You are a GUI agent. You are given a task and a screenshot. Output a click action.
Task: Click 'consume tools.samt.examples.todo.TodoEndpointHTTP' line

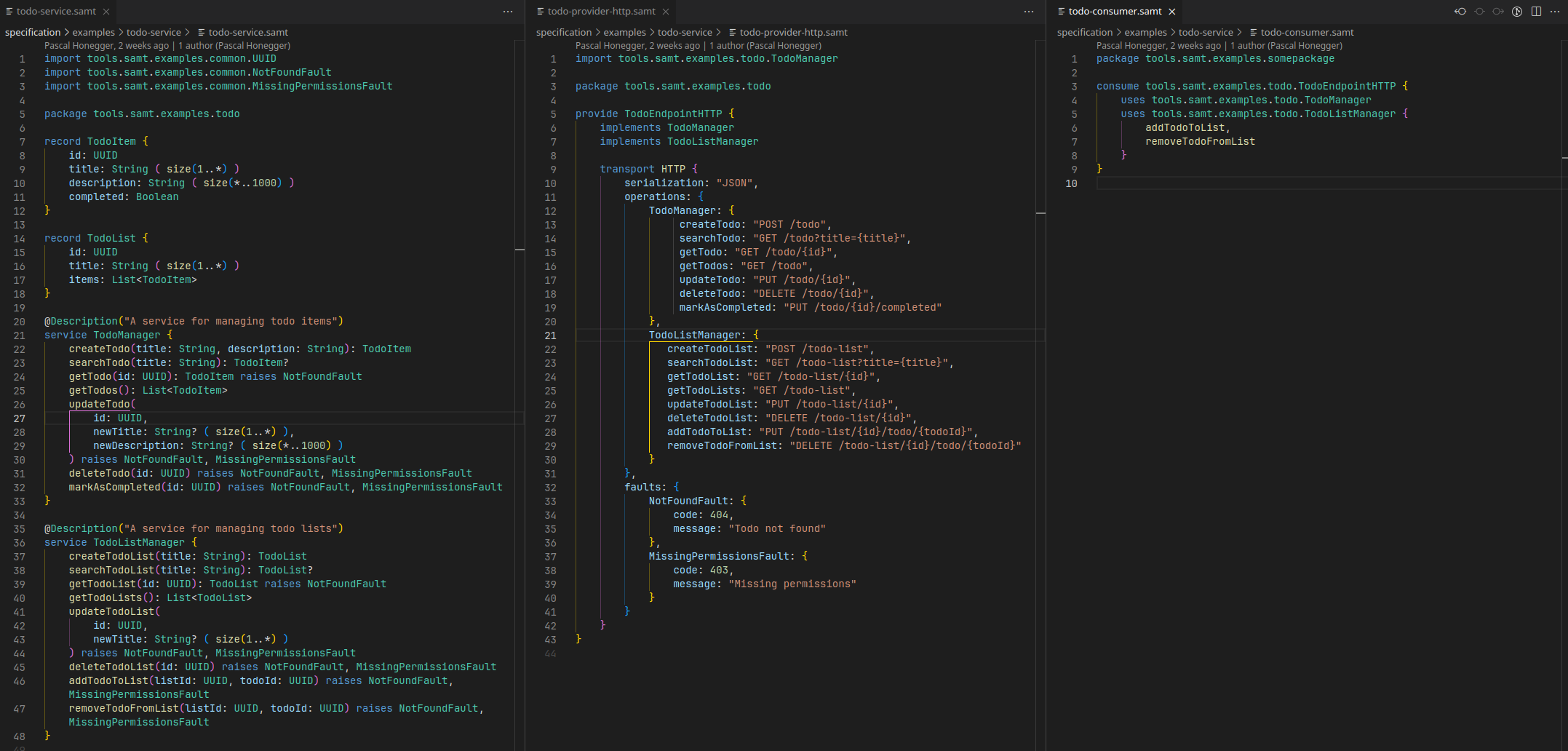coord(1252,87)
